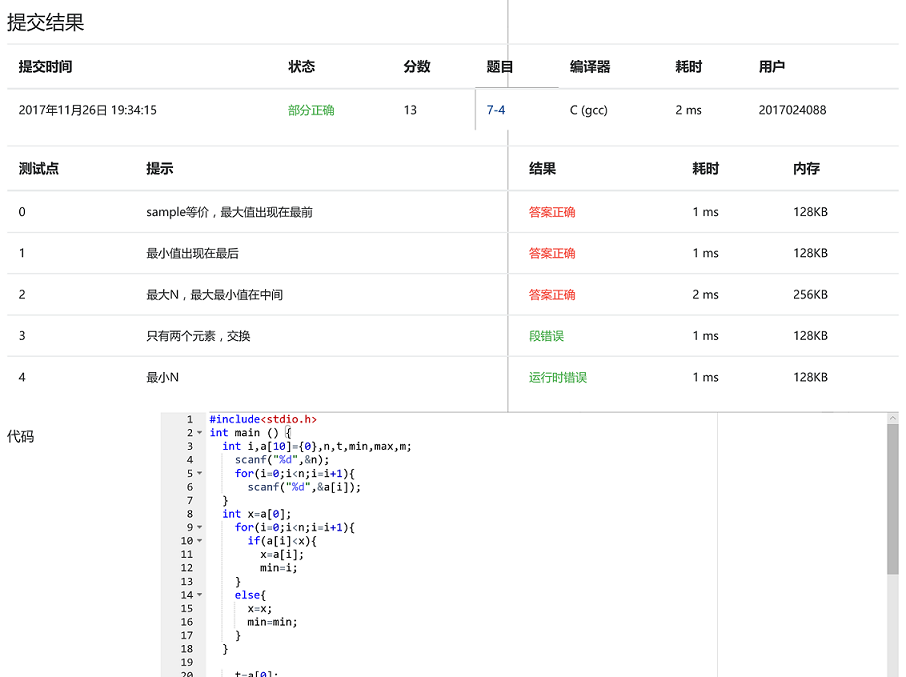Viewport: 906px width, 677px height.
Task: Open the 7-4 problem link
Action: click(x=496, y=110)
